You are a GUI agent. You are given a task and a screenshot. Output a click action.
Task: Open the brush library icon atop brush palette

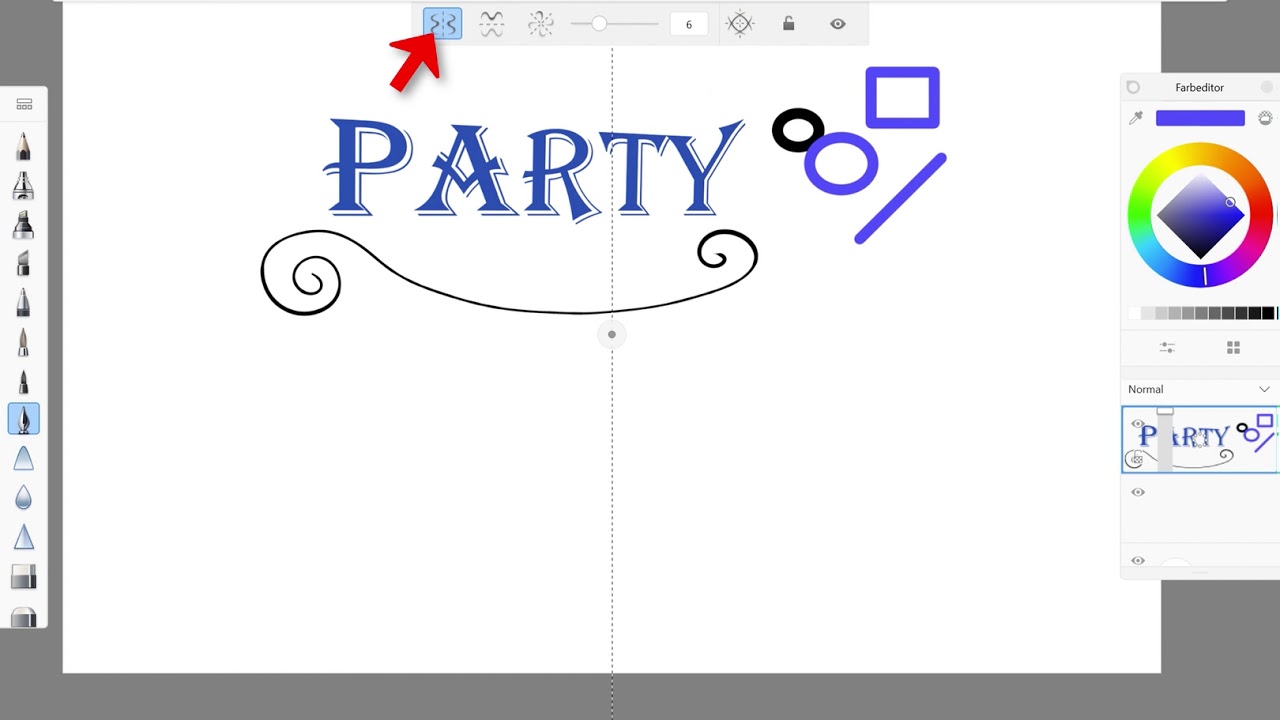click(x=24, y=104)
